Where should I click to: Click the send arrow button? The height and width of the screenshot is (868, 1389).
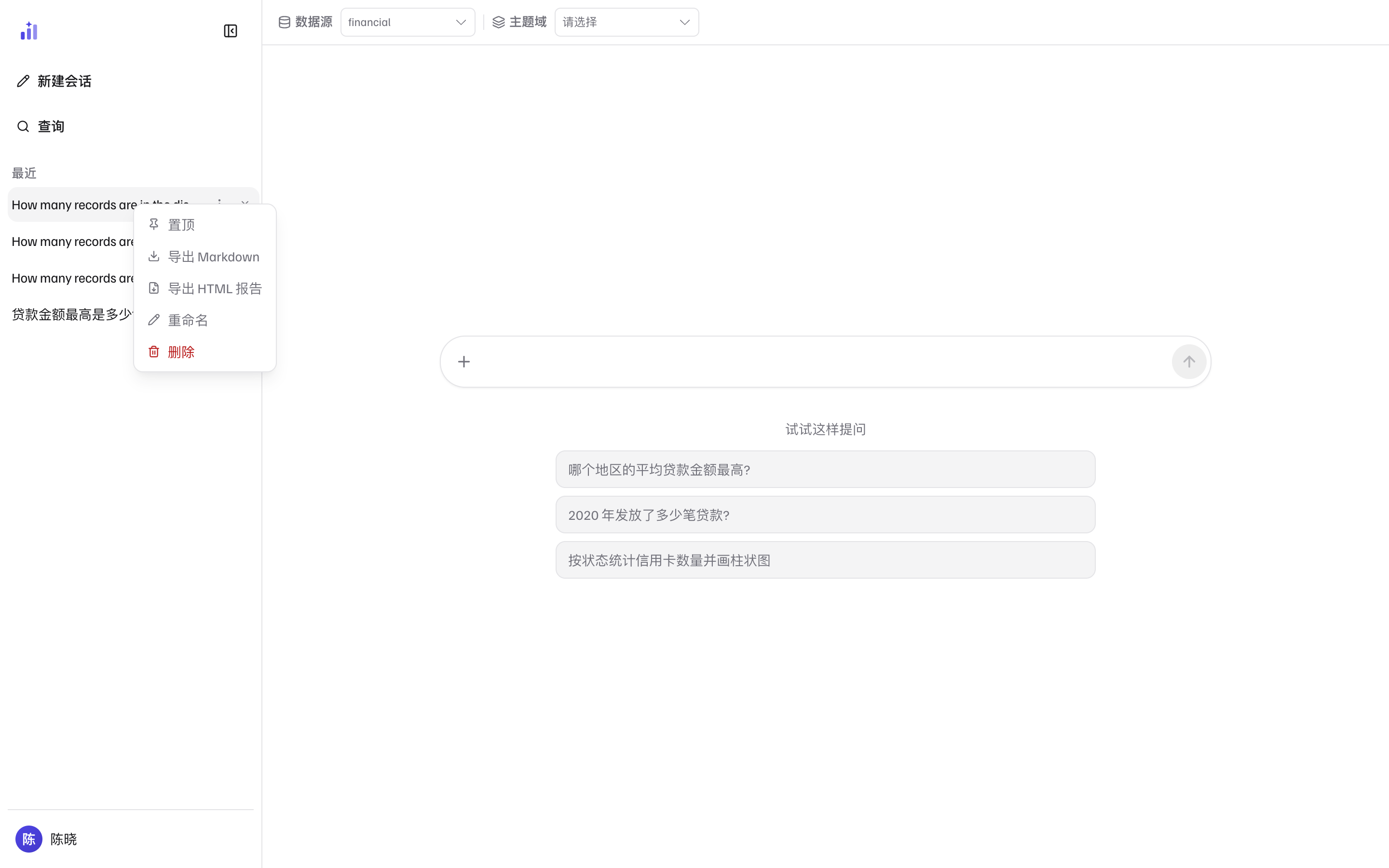(x=1189, y=362)
